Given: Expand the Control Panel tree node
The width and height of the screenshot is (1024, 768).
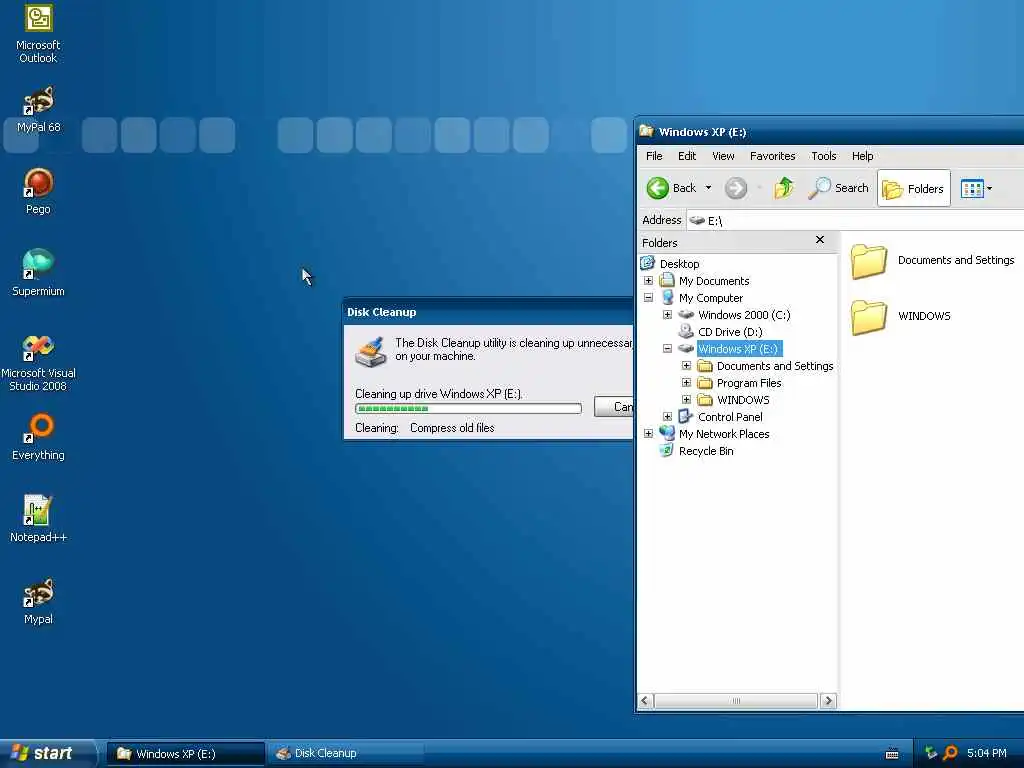Looking at the screenshot, I should click(667, 417).
